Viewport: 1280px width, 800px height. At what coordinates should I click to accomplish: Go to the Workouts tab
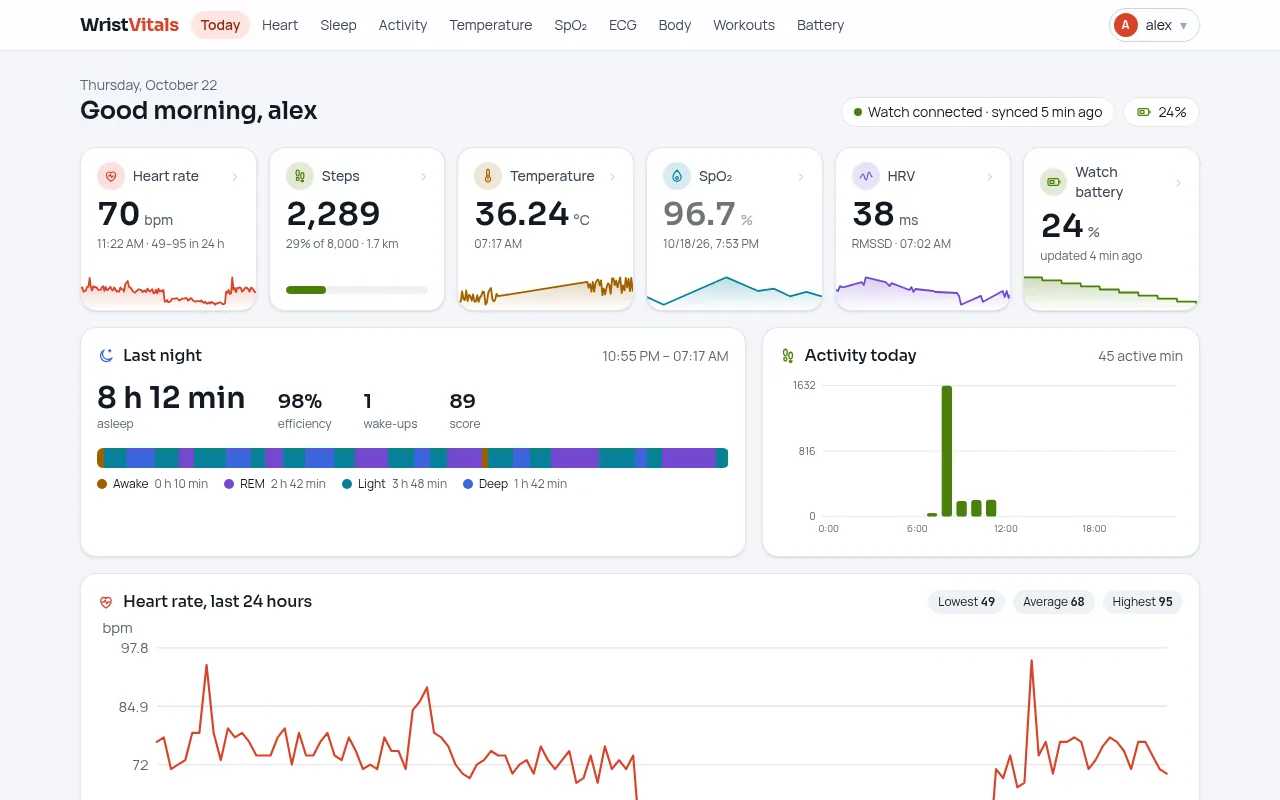pyautogui.click(x=744, y=25)
